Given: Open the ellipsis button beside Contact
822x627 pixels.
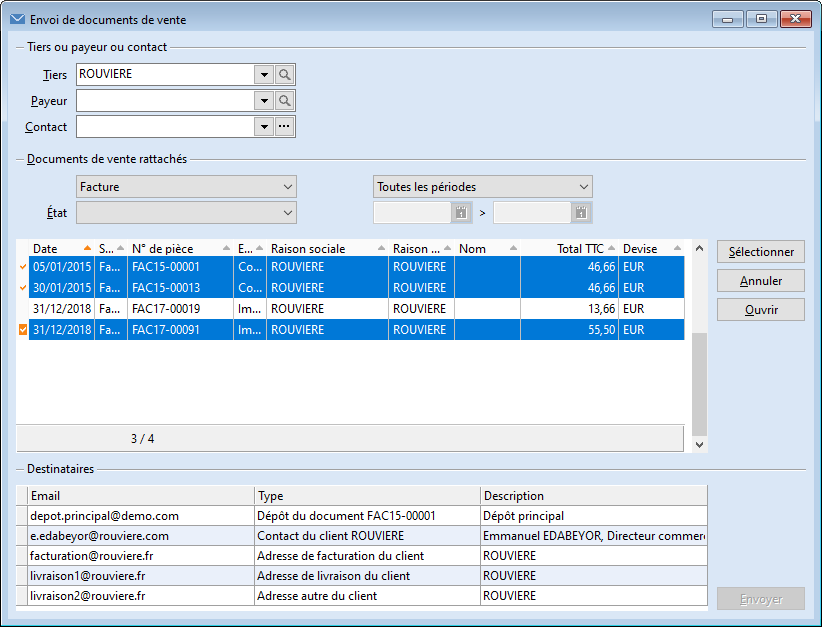Looking at the screenshot, I should click(285, 126).
